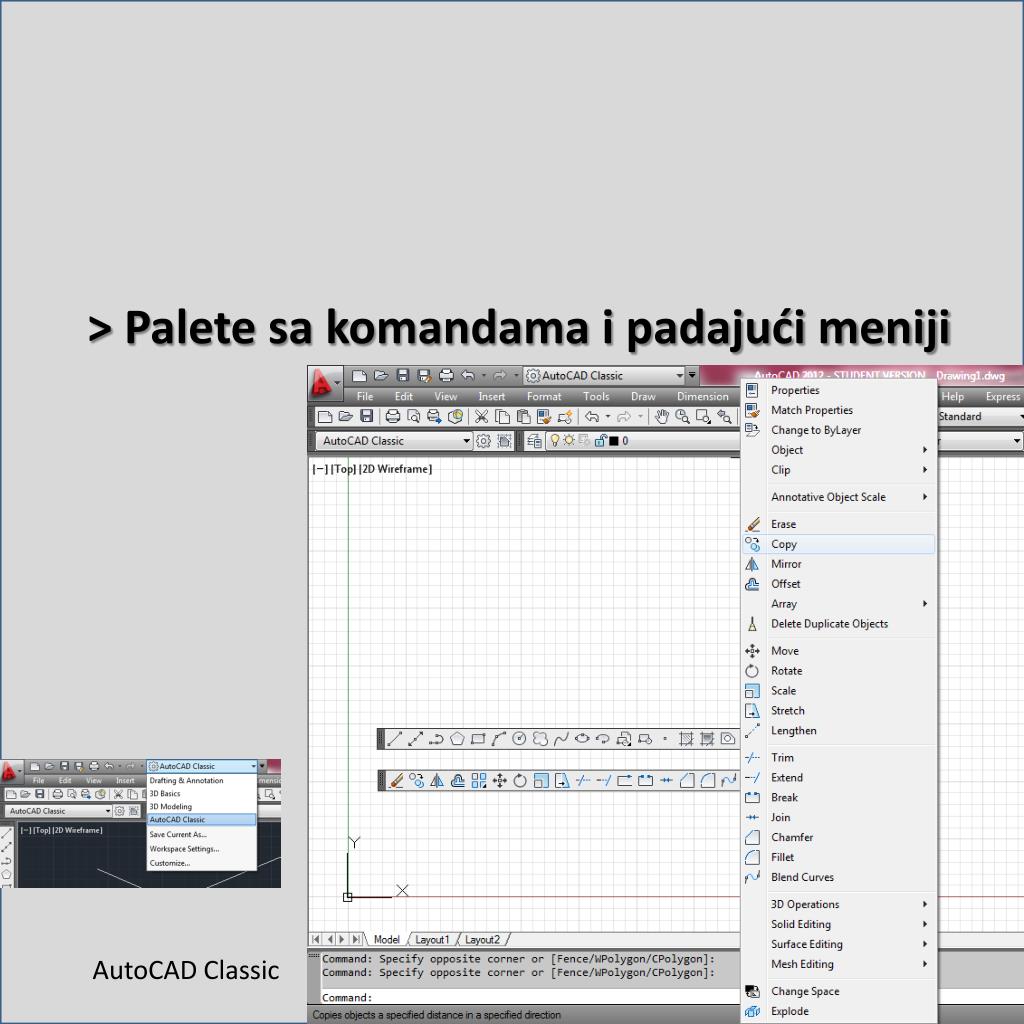1024x1024 pixels.
Task: Open the Hatch tool in floating Draw toolbar
Action: click(686, 739)
